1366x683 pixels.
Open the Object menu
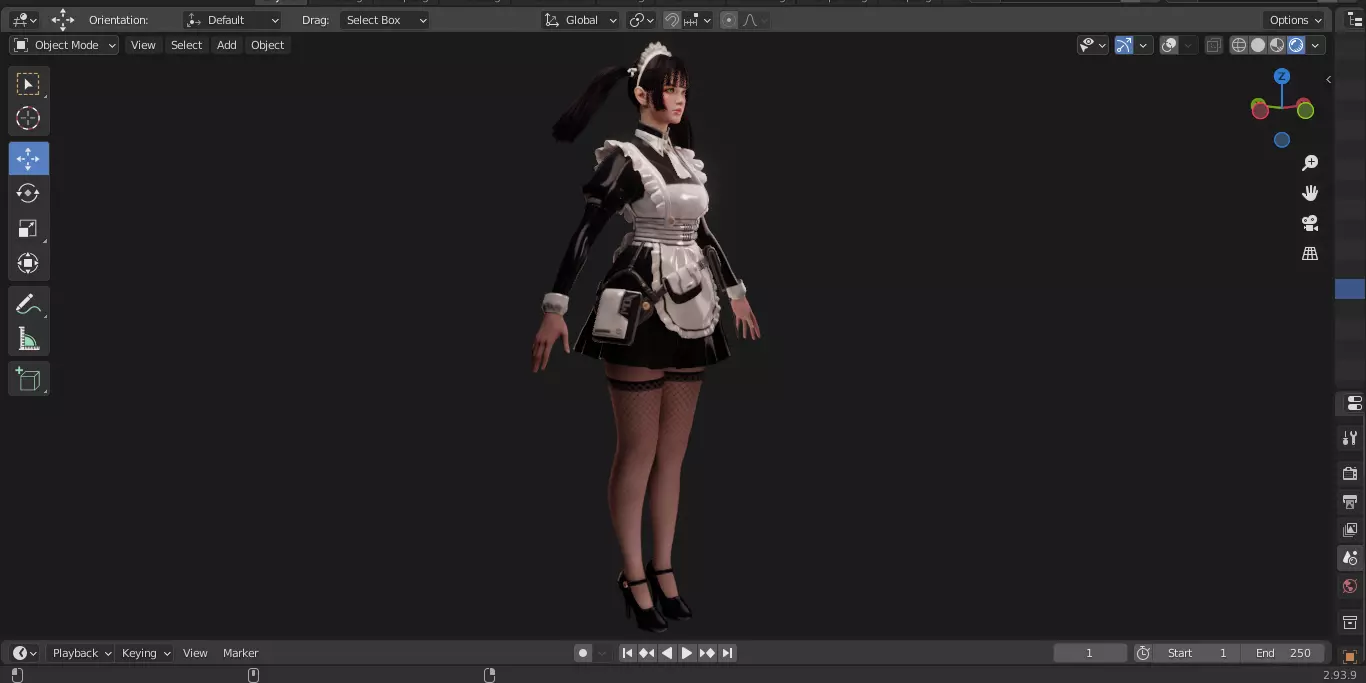point(267,45)
